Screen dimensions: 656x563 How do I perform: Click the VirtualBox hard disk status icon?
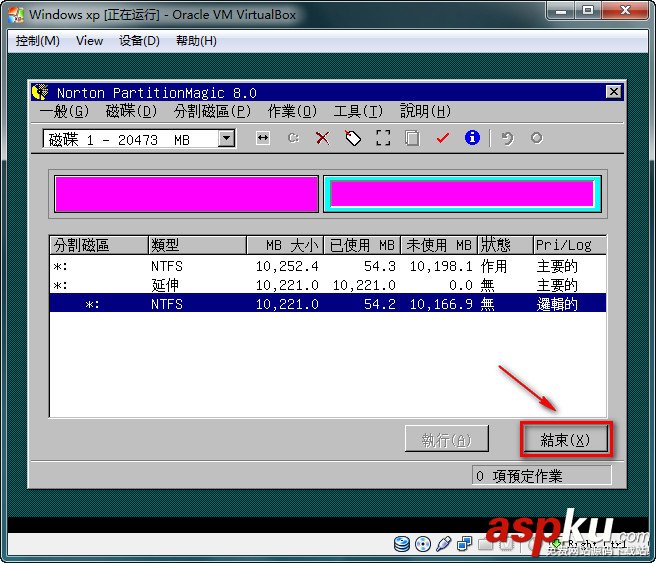tap(402, 544)
